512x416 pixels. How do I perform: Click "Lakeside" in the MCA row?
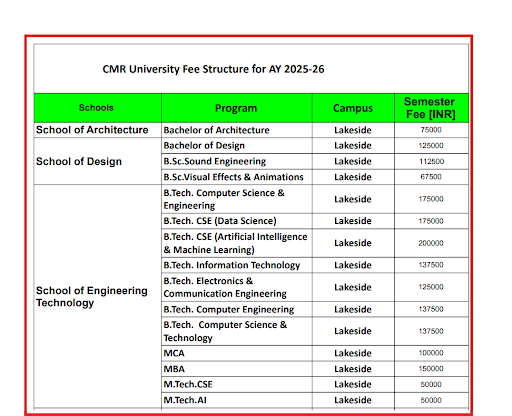coord(353,353)
